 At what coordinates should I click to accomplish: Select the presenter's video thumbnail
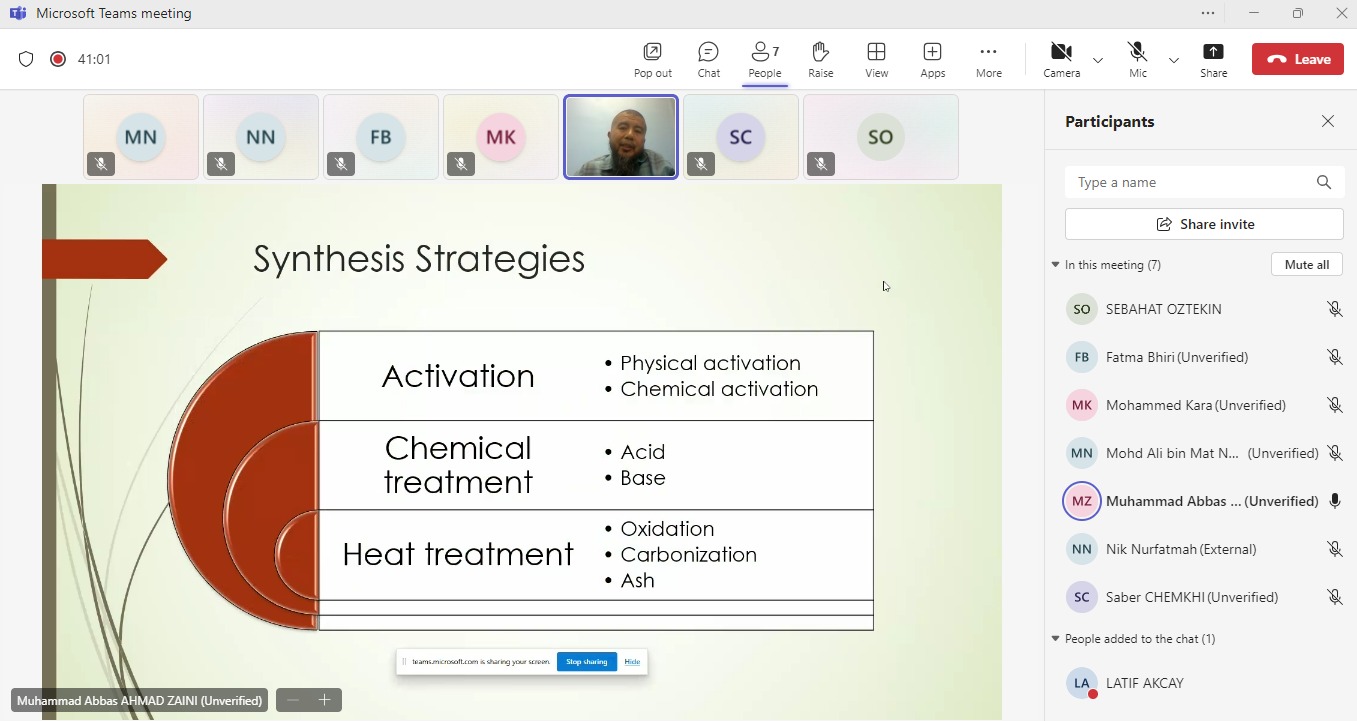(621, 137)
